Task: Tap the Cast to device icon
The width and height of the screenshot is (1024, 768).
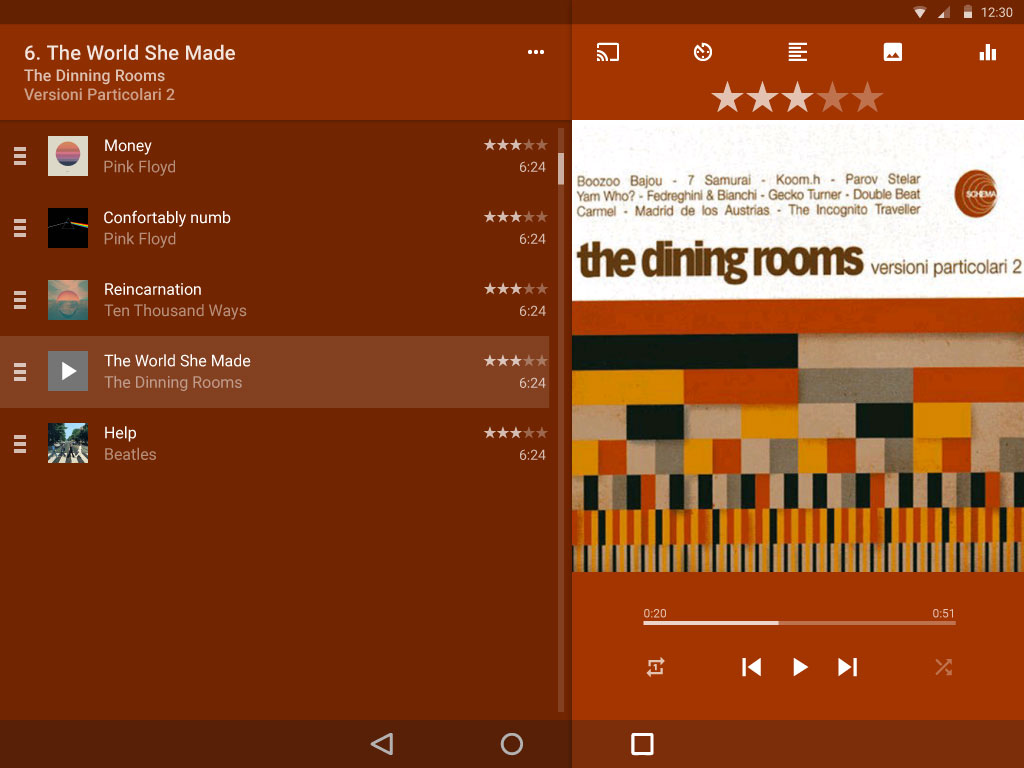Action: 608,53
